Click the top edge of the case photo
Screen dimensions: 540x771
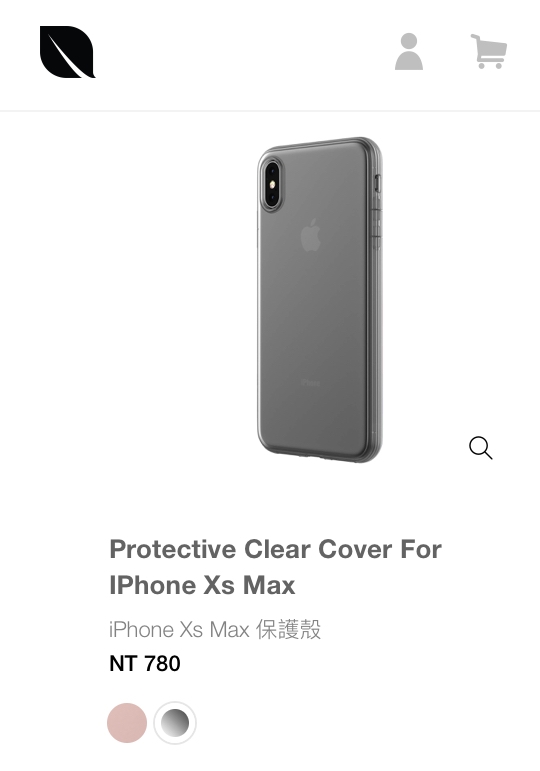(320, 143)
